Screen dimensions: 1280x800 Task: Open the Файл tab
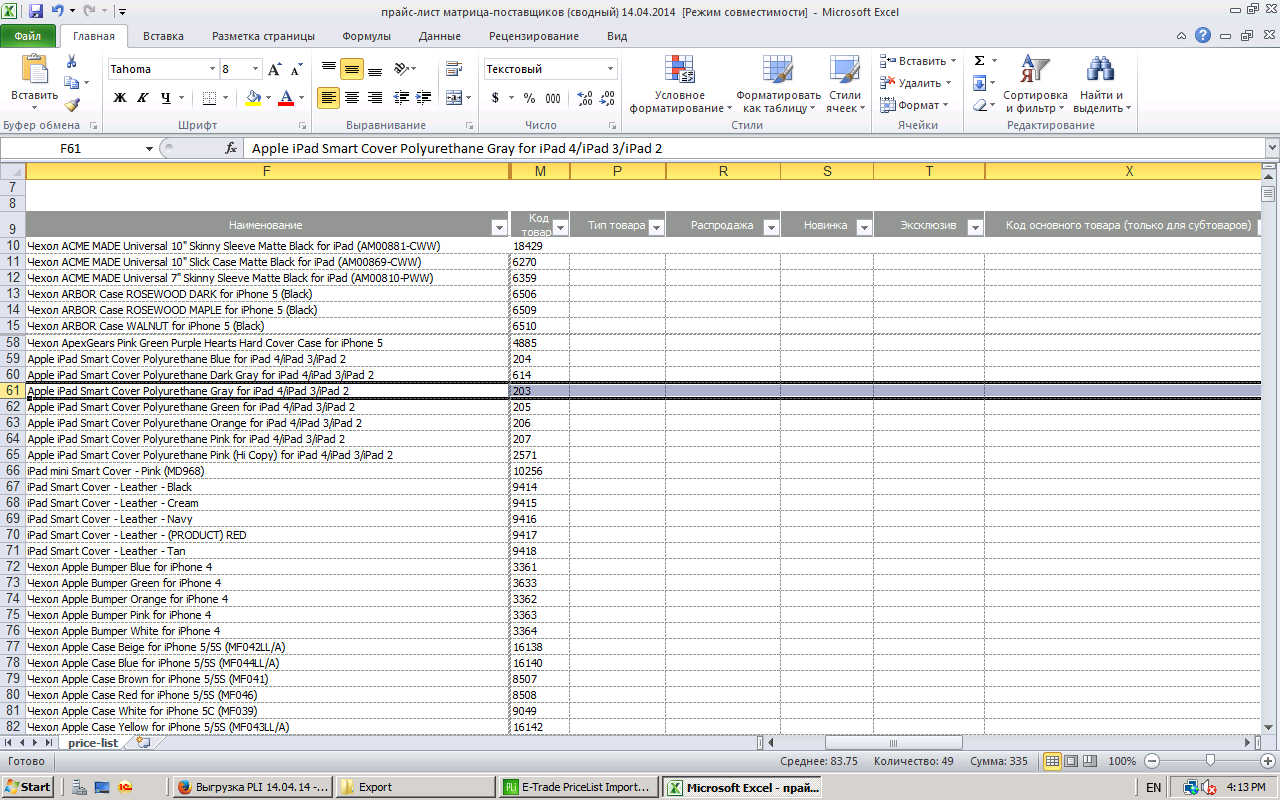[x=28, y=36]
